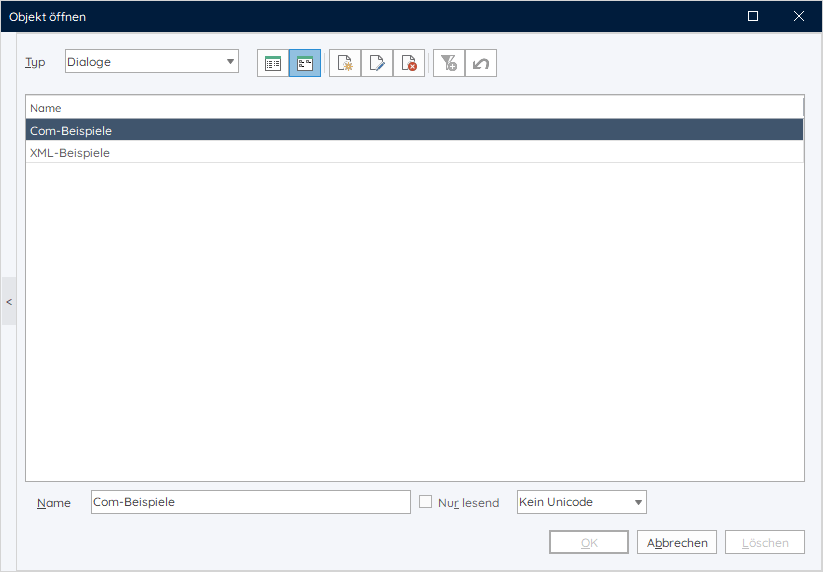Screen dimensions: 823x572
Task: Click the edit object pencil icon
Action: click(377, 63)
